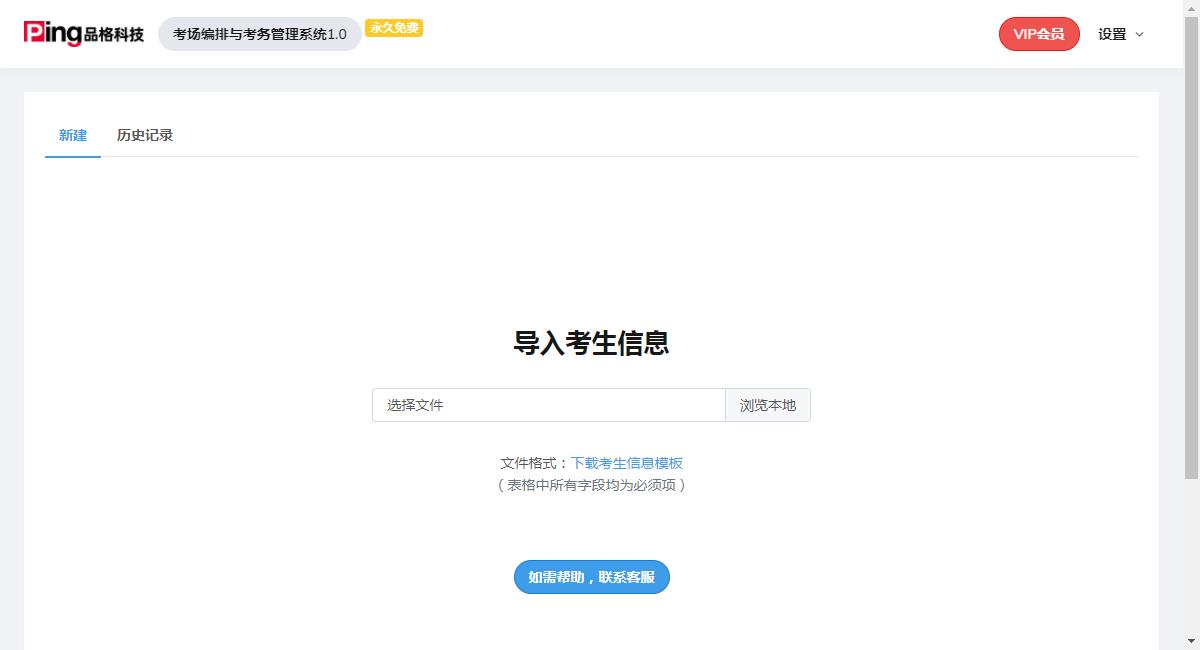The width and height of the screenshot is (1200, 650).
Task: Click the 永久免费 badge icon
Action: click(394, 28)
